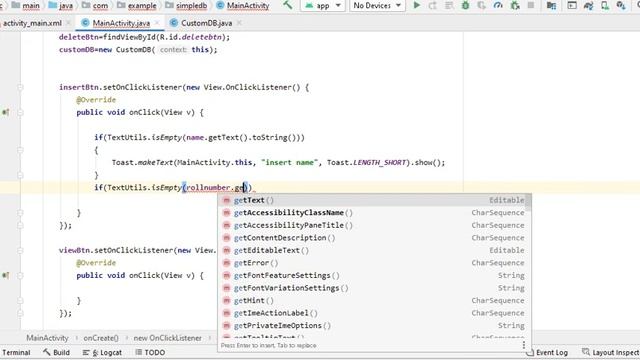Select the MainActivity.java tab
This screenshot has height=360, width=640.
(x=121, y=23)
